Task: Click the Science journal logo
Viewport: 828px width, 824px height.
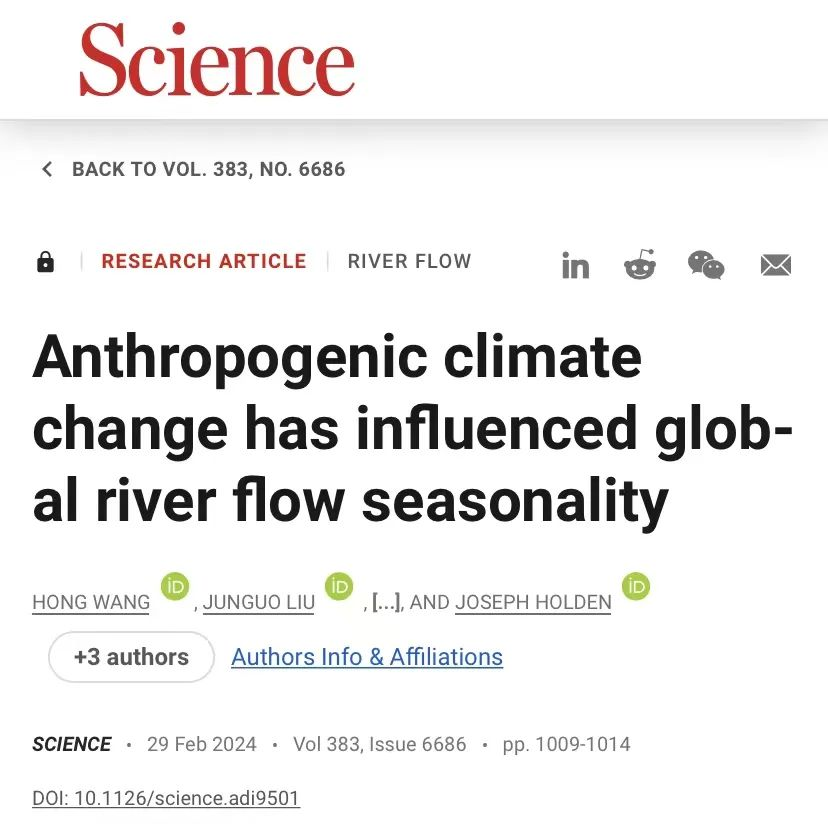Action: [x=217, y=60]
